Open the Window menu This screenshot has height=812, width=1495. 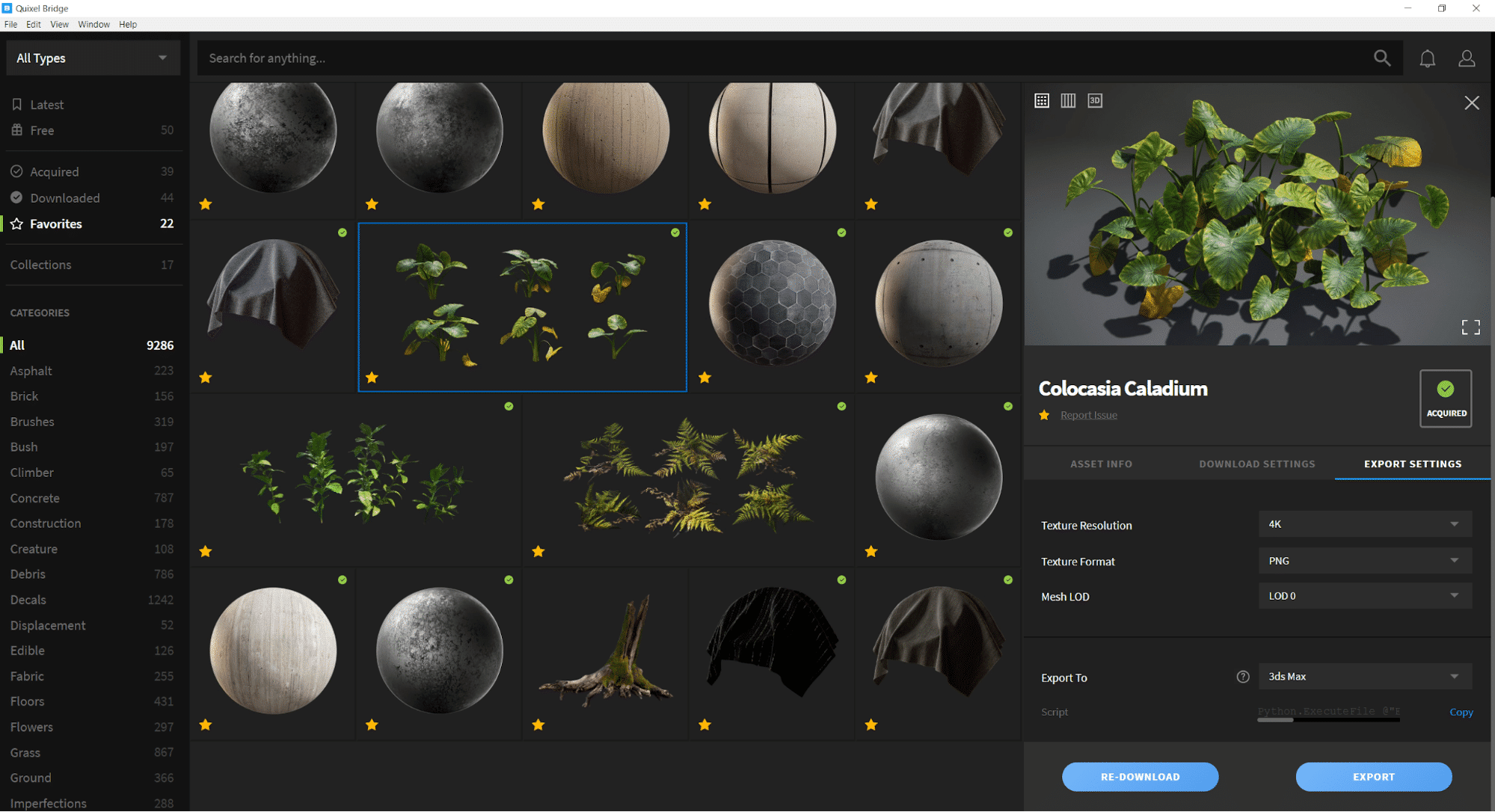click(93, 25)
